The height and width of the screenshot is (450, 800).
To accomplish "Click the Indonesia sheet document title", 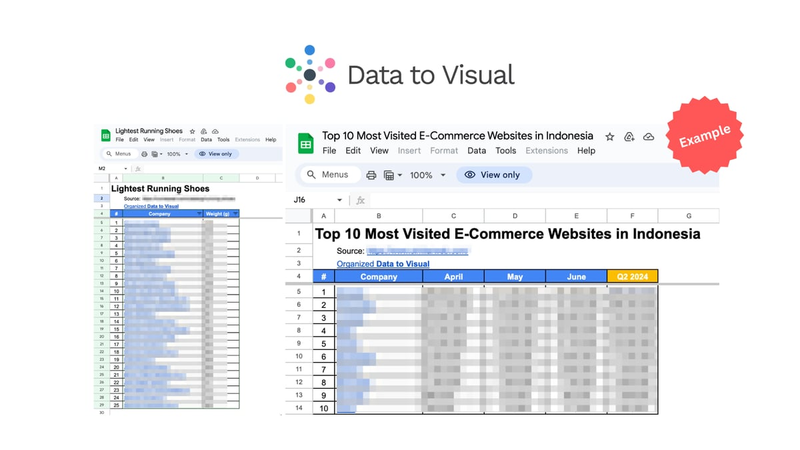I will (x=458, y=136).
